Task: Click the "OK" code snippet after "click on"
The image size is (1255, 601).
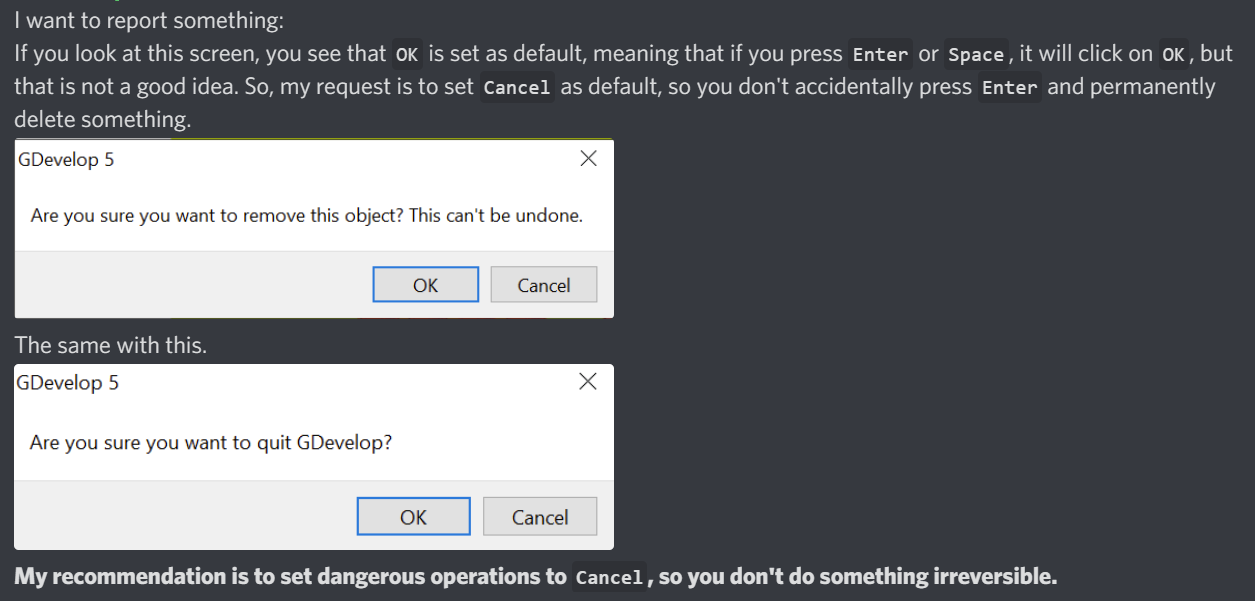Action: click(1173, 55)
